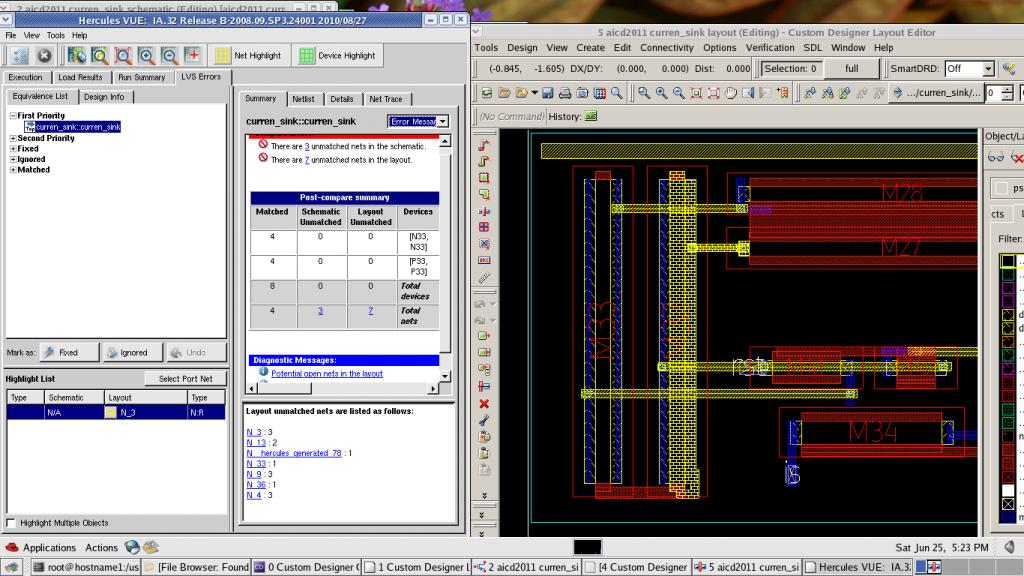Viewport: 1024px width, 576px height.
Task: Expand the Second Priority tree node
Action: coord(13,138)
